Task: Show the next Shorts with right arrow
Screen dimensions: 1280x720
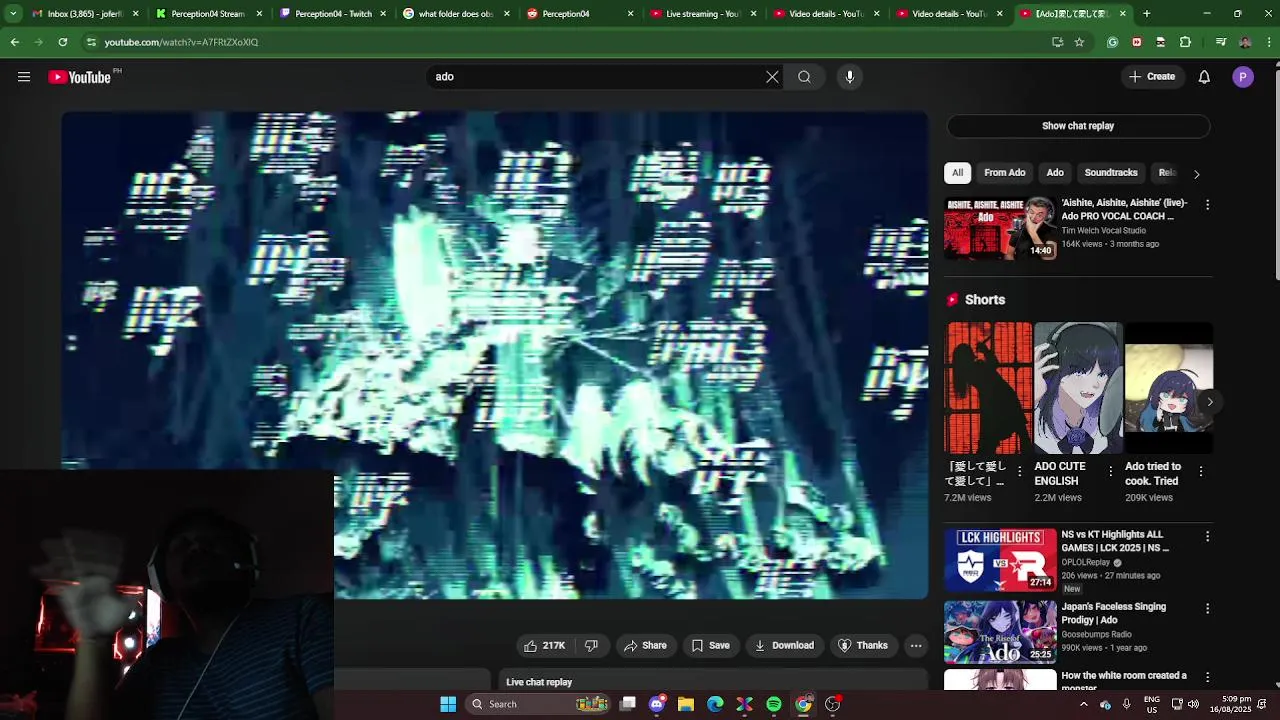Action: point(1209,402)
